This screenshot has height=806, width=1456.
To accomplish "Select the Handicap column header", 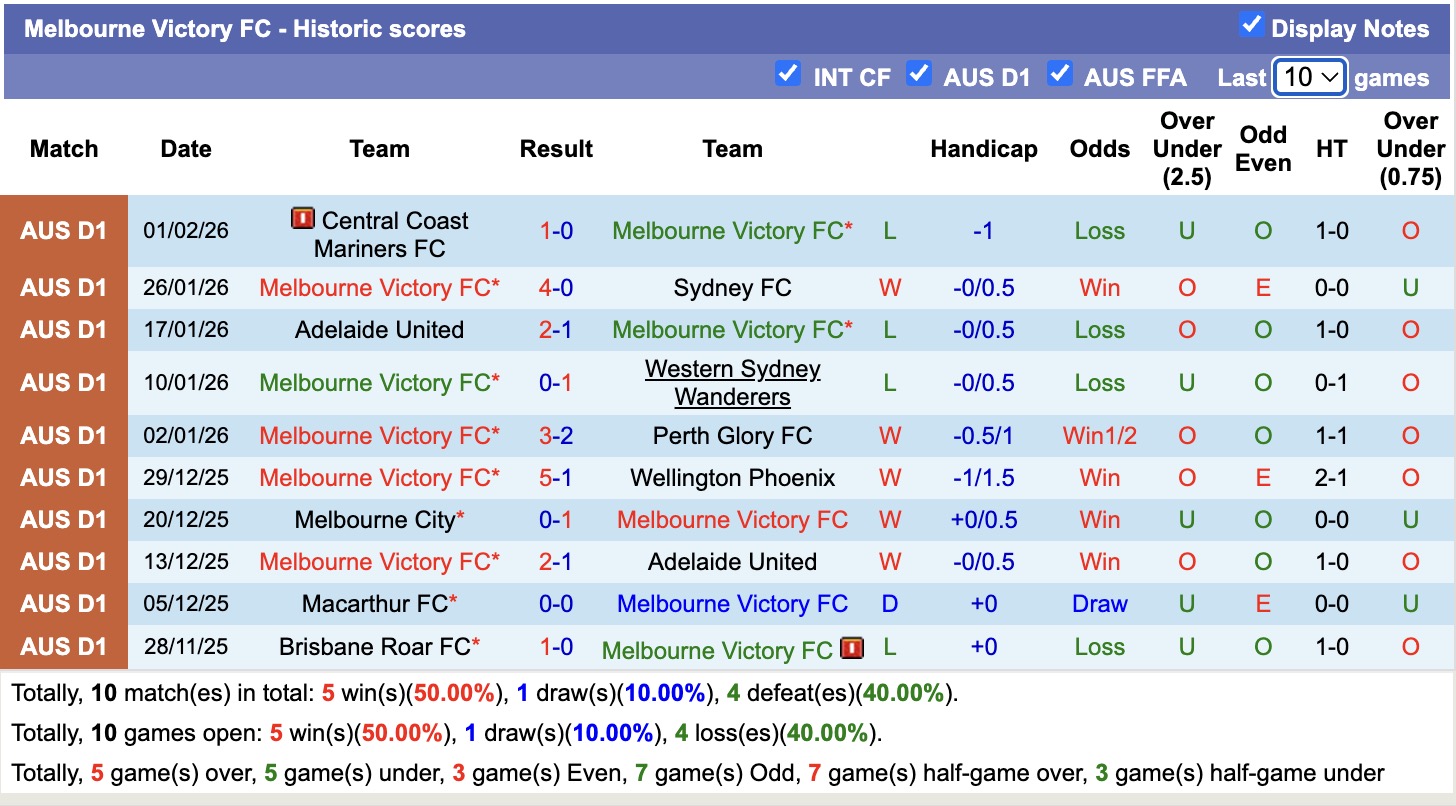I will [x=984, y=148].
